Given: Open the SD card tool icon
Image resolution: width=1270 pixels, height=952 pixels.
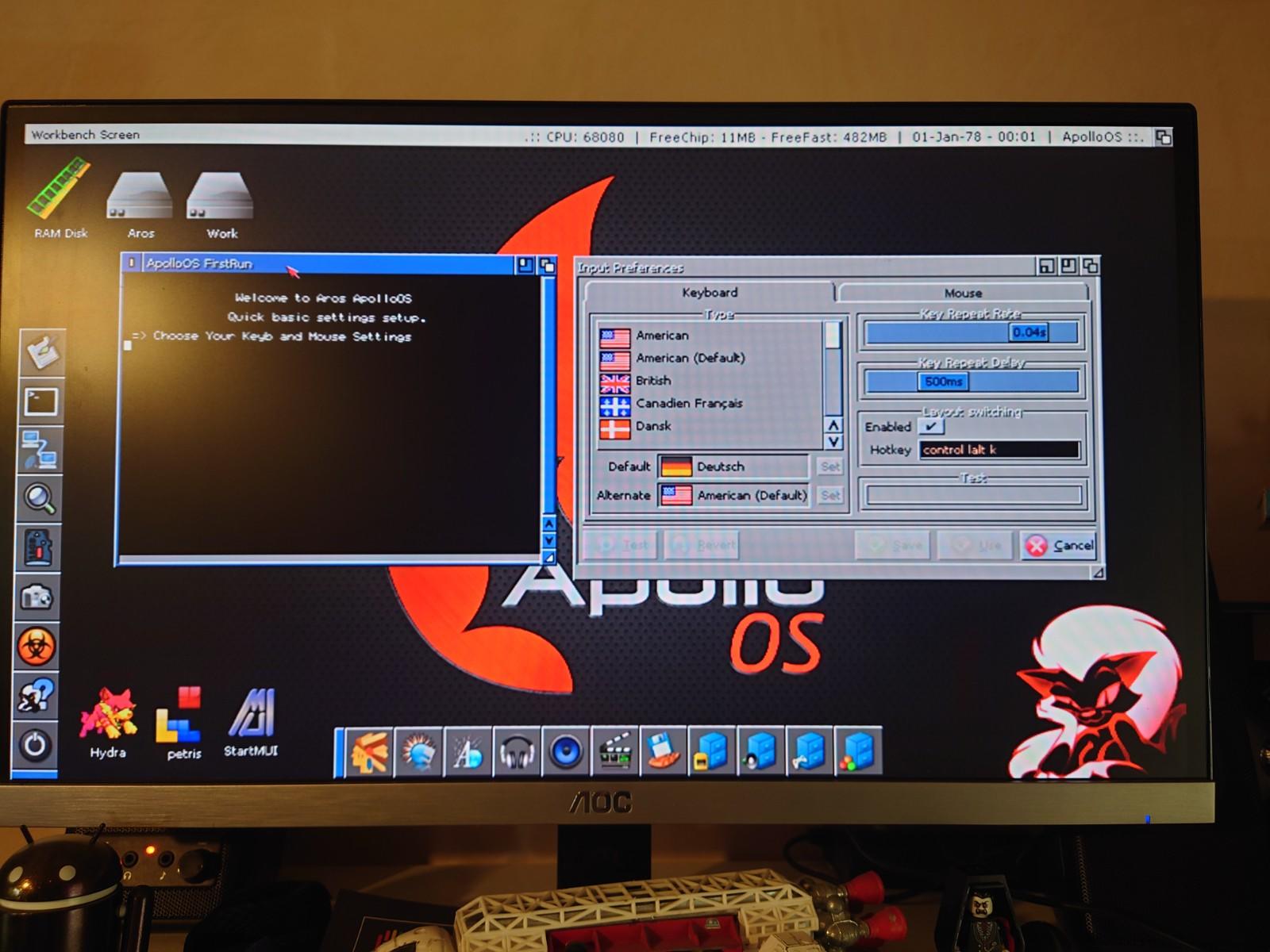Looking at the screenshot, I should tap(38, 548).
